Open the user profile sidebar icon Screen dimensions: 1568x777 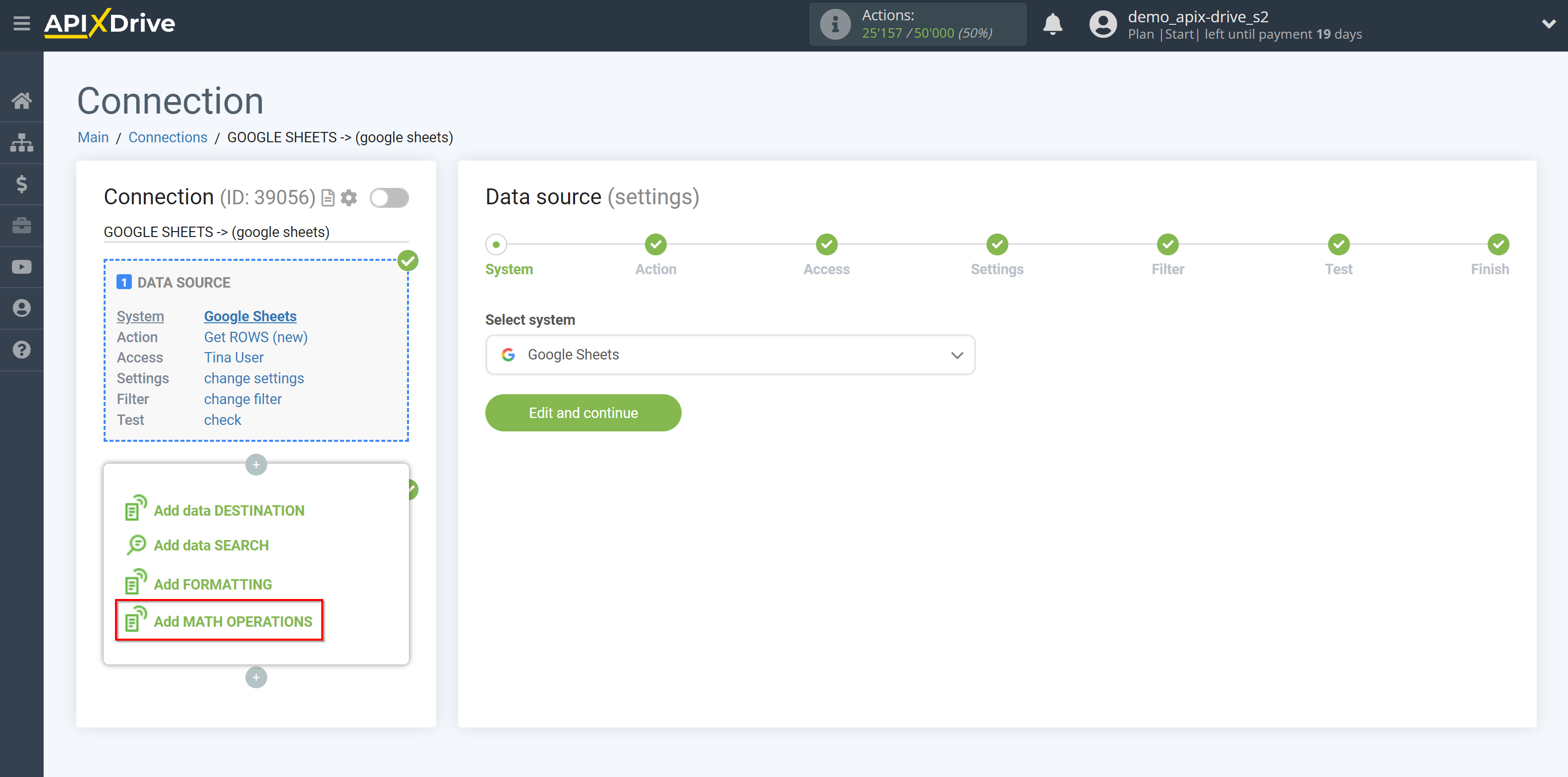pos(22,308)
